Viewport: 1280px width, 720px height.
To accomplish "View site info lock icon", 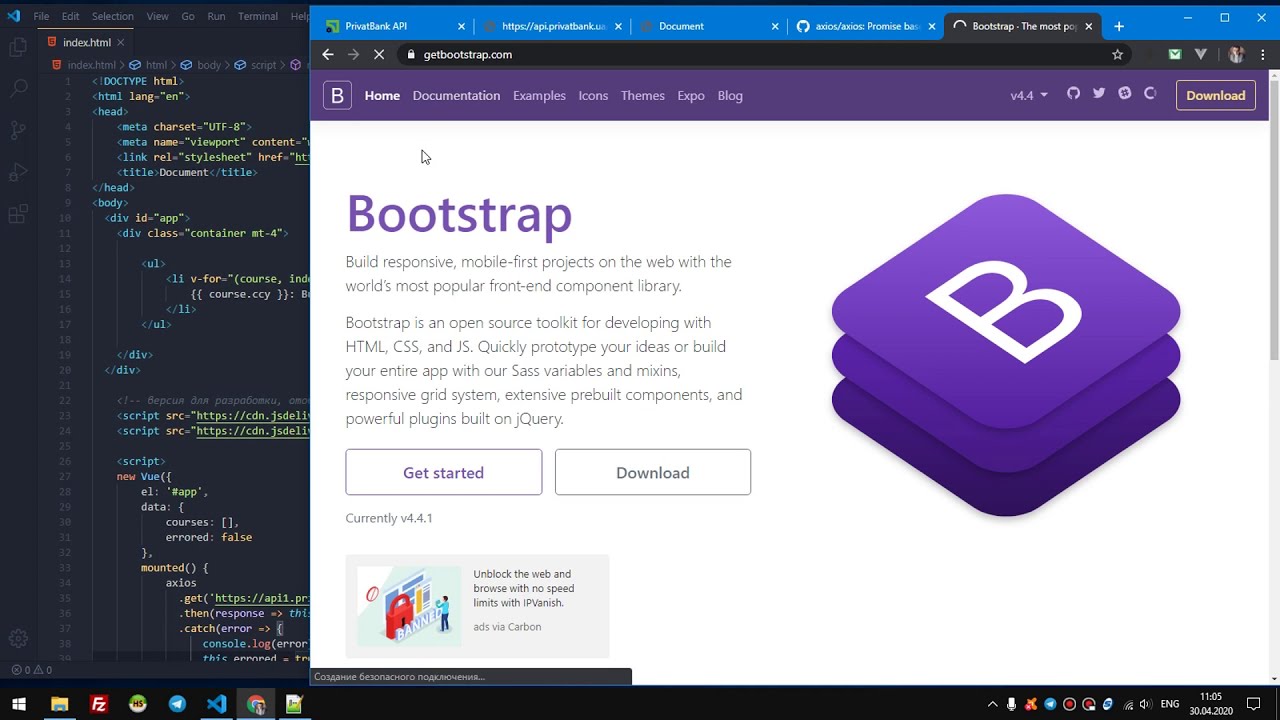I will [x=410, y=54].
